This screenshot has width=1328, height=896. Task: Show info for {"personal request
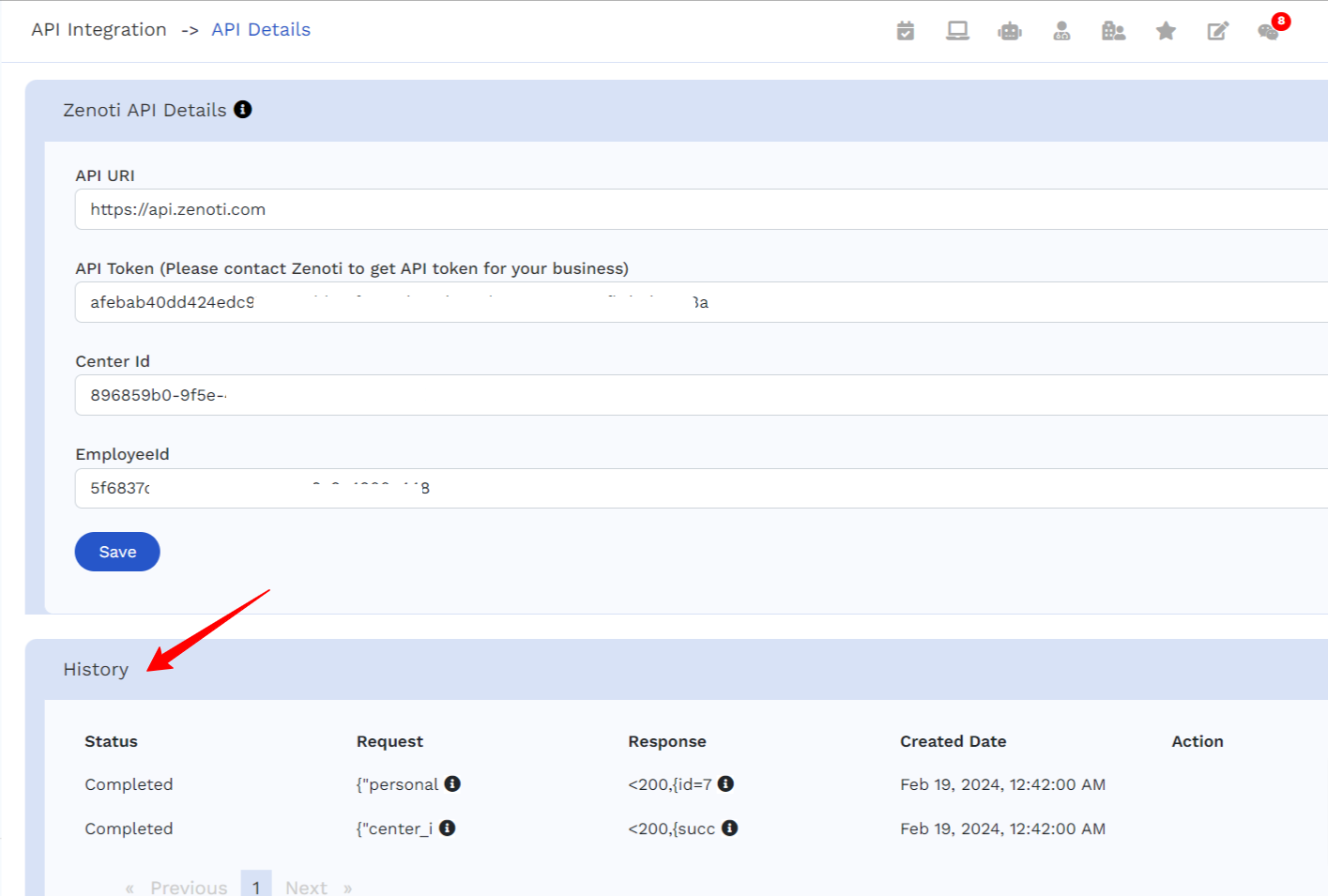[x=452, y=783]
